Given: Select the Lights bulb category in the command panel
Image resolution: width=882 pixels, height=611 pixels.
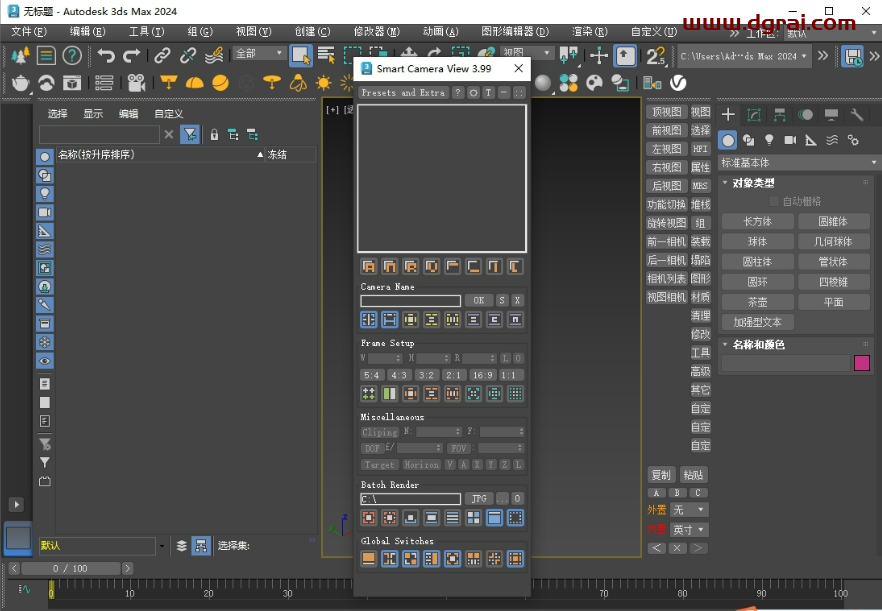Looking at the screenshot, I should [769, 140].
